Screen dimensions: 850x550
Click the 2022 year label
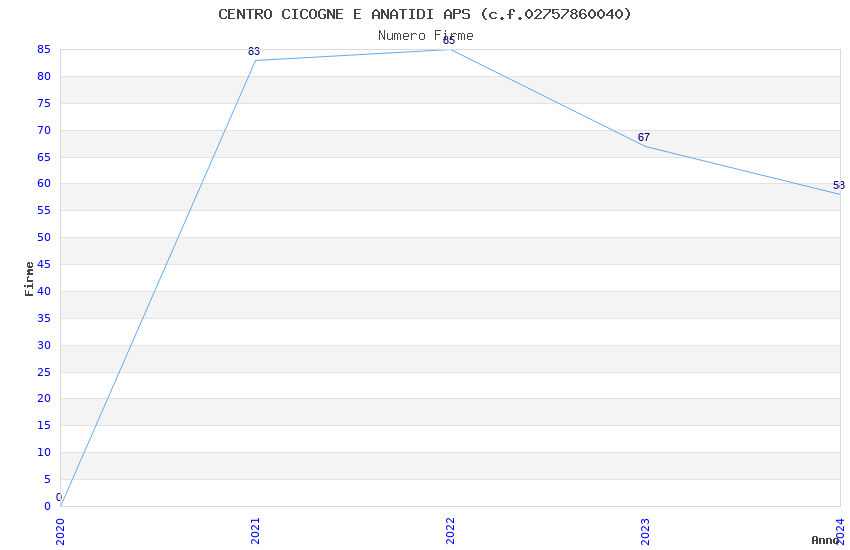coord(450,531)
